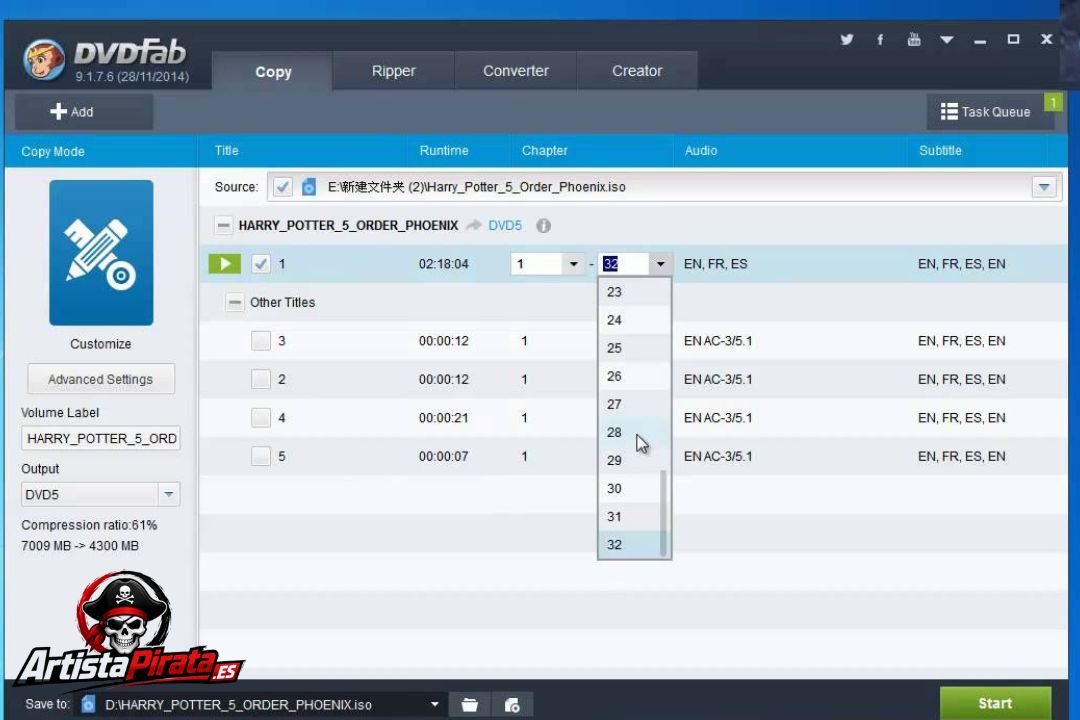Open the Save to path dropdown
Image resolution: width=1080 pixels, height=720 pixels.
click(434, 704)
